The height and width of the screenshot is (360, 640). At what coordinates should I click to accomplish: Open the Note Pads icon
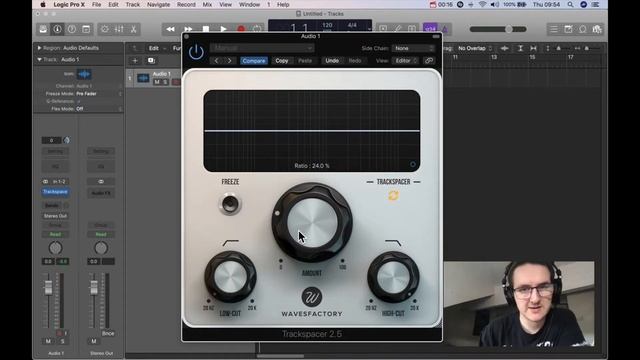coord(568,29)
